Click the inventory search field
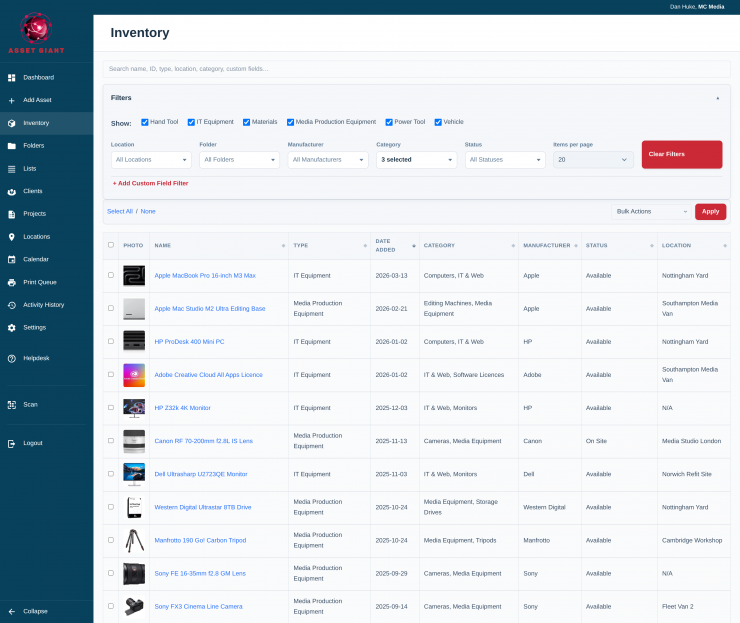Viewport: 740px width, 623px height. pos(416,69)
